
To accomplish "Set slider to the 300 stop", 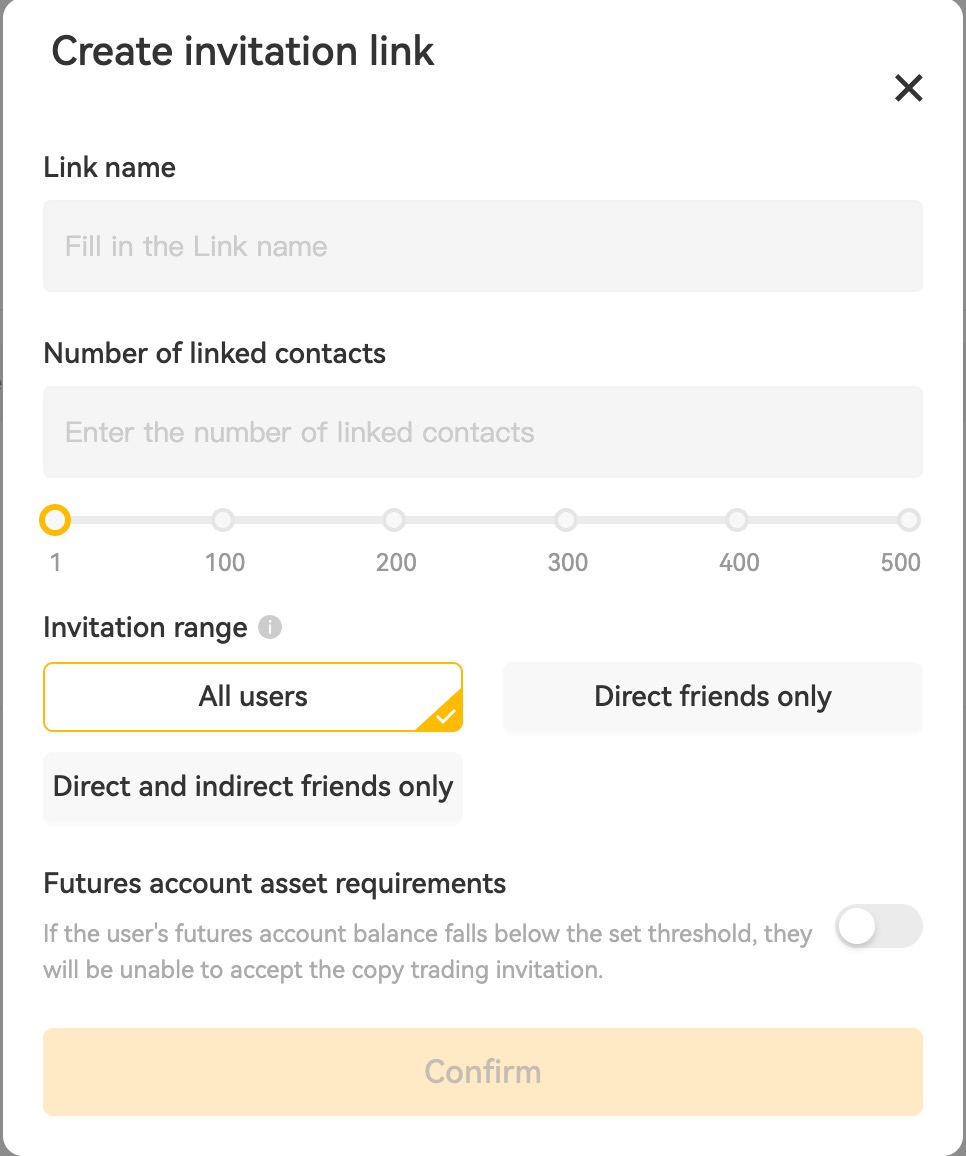I will (566, 520).
